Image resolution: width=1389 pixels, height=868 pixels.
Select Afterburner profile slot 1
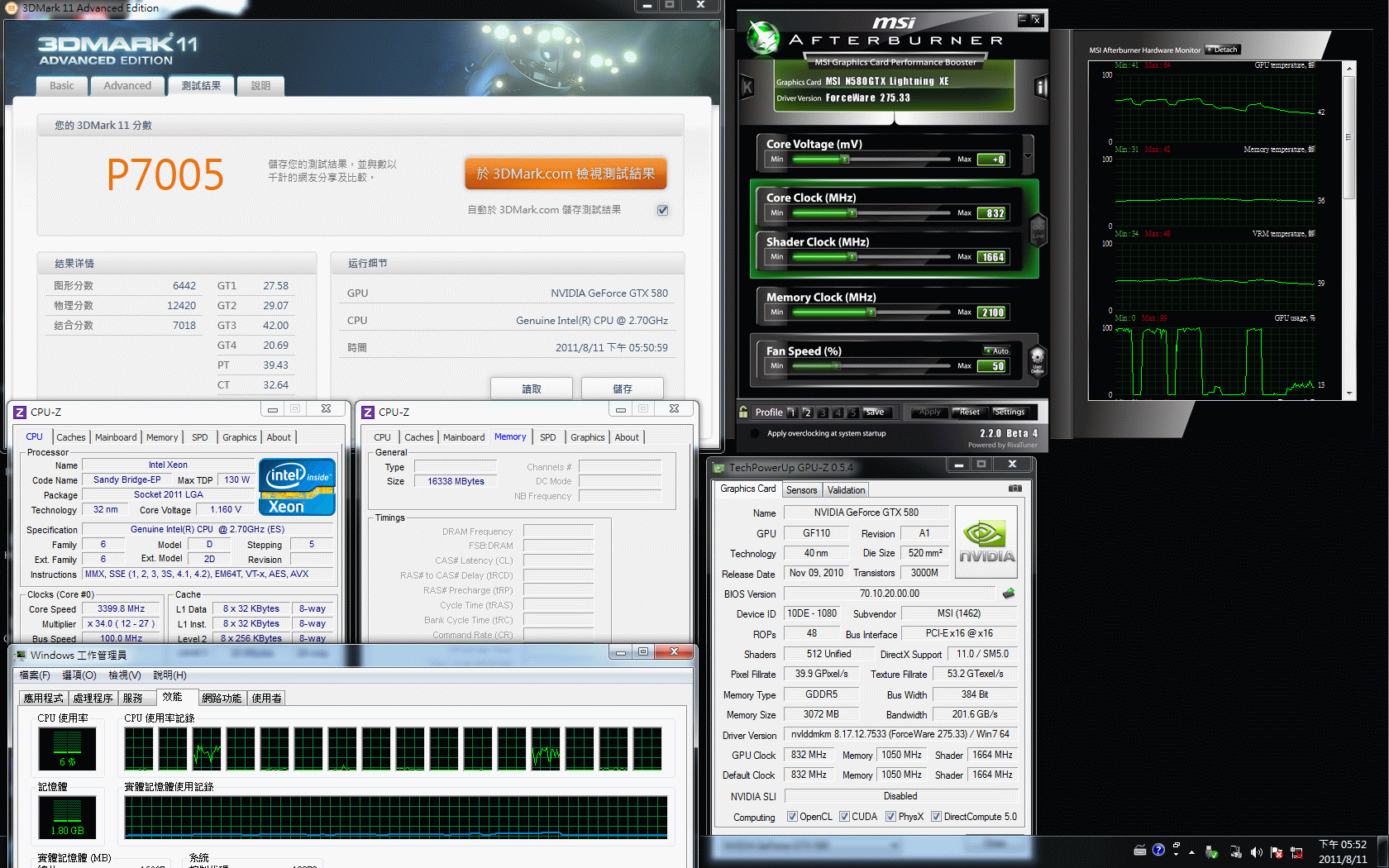tap(792, 412)
